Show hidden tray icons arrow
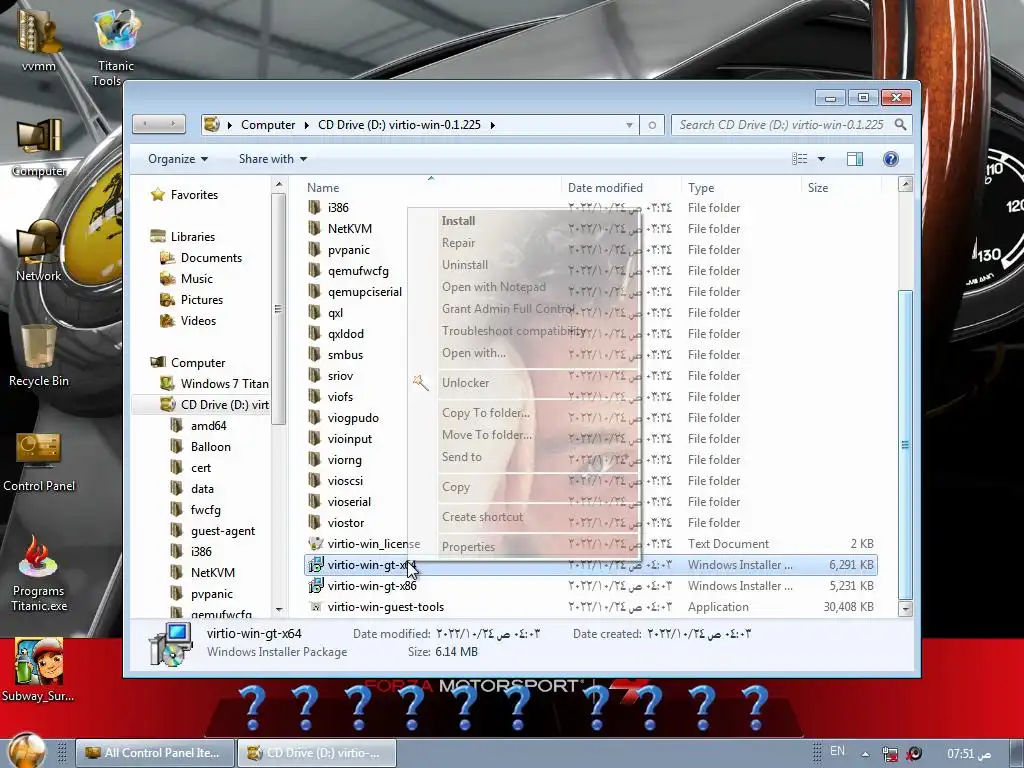Screen dimensions: 1024x768 point(865,754)
